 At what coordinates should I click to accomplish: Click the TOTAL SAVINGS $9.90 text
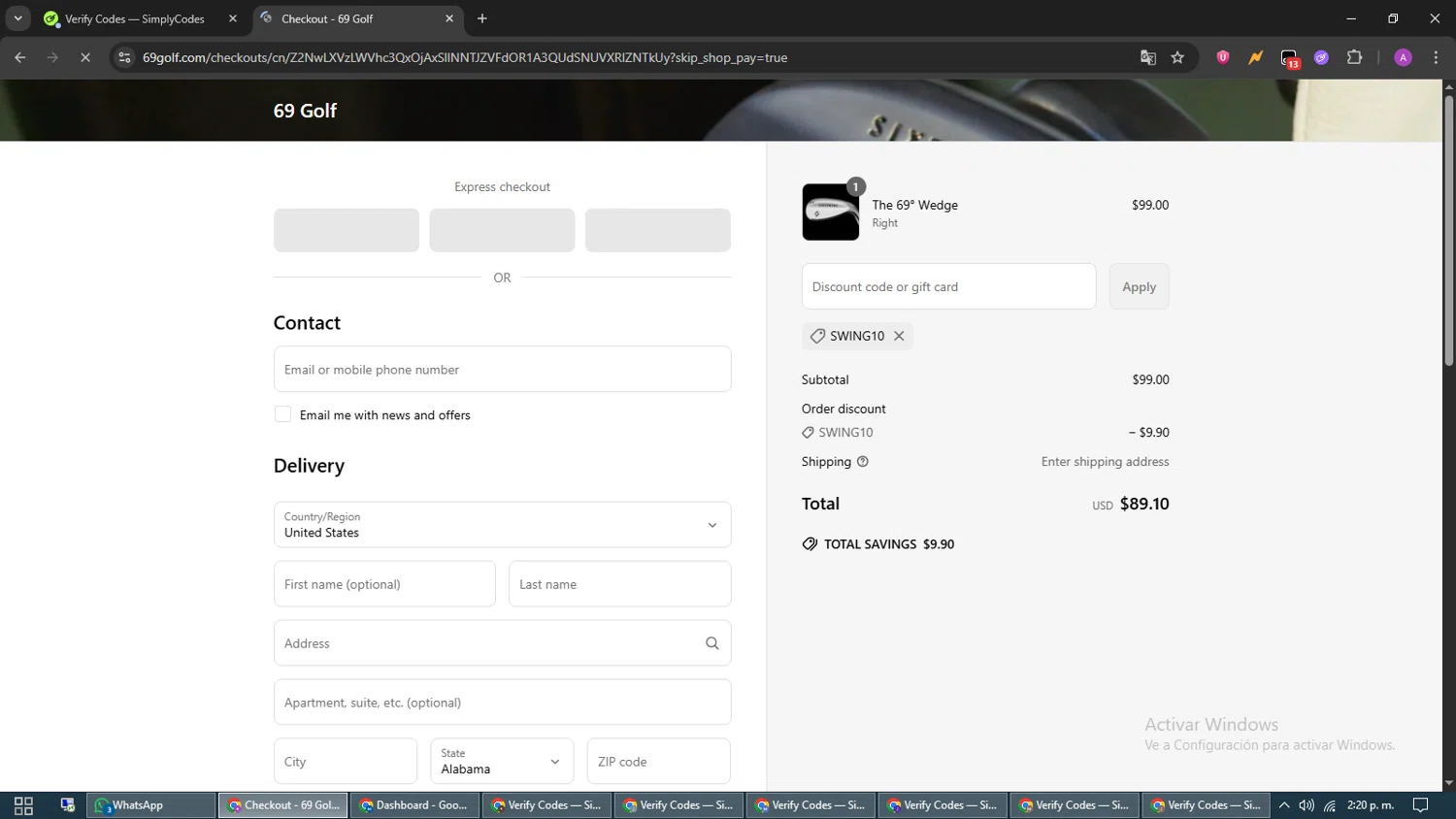click(x=888, y=544)
